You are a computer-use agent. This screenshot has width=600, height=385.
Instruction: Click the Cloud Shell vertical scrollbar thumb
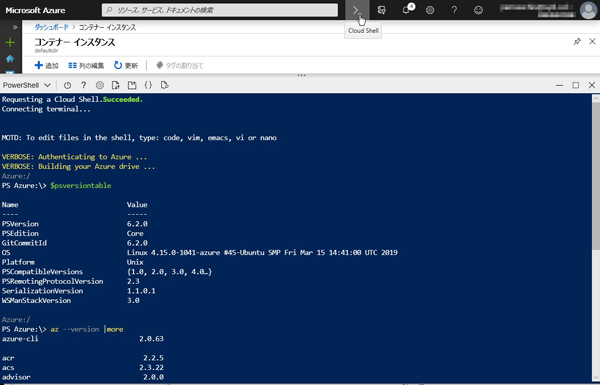tap(596, 176)
